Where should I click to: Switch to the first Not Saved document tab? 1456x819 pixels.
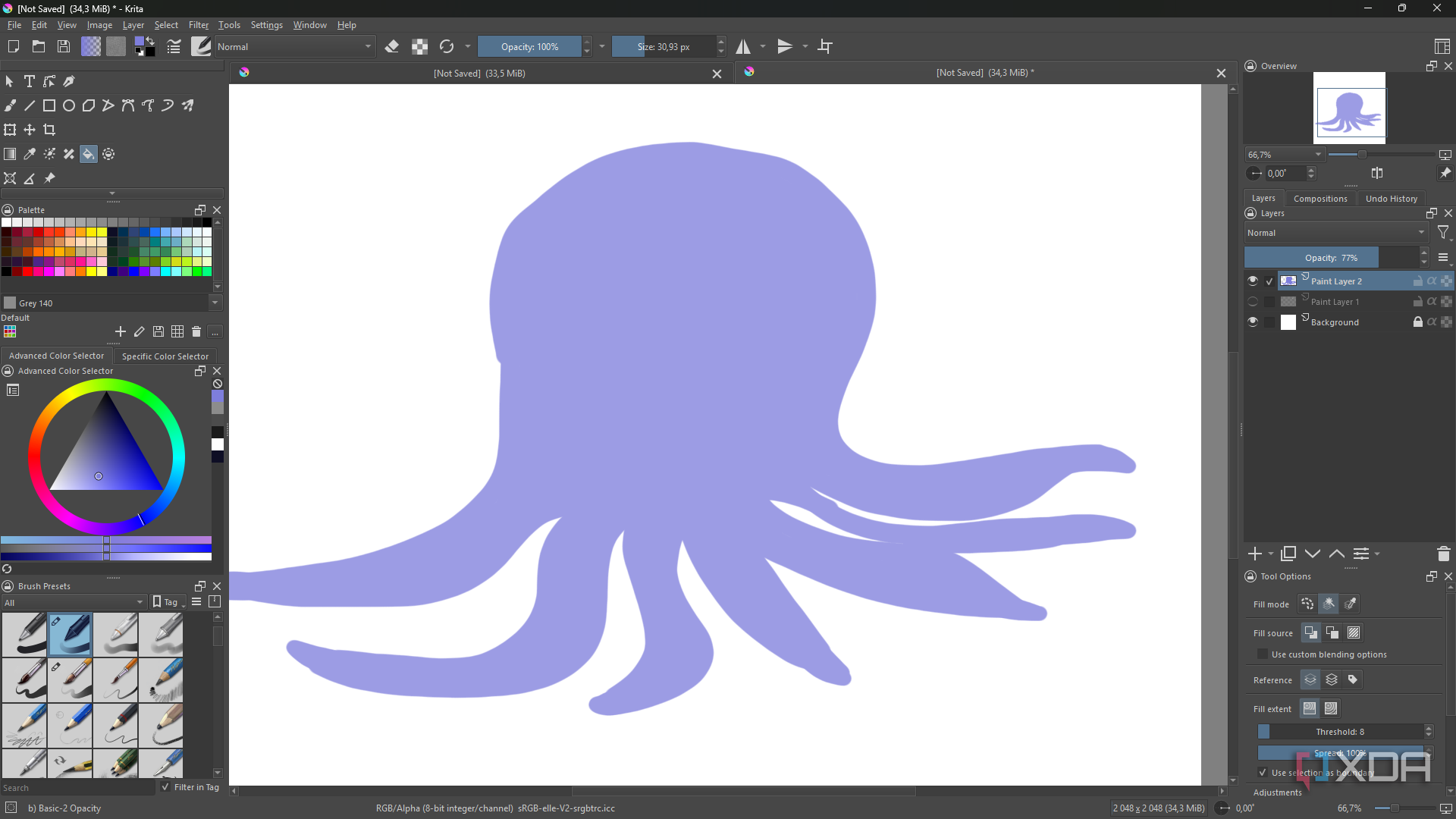pos(479,73)
